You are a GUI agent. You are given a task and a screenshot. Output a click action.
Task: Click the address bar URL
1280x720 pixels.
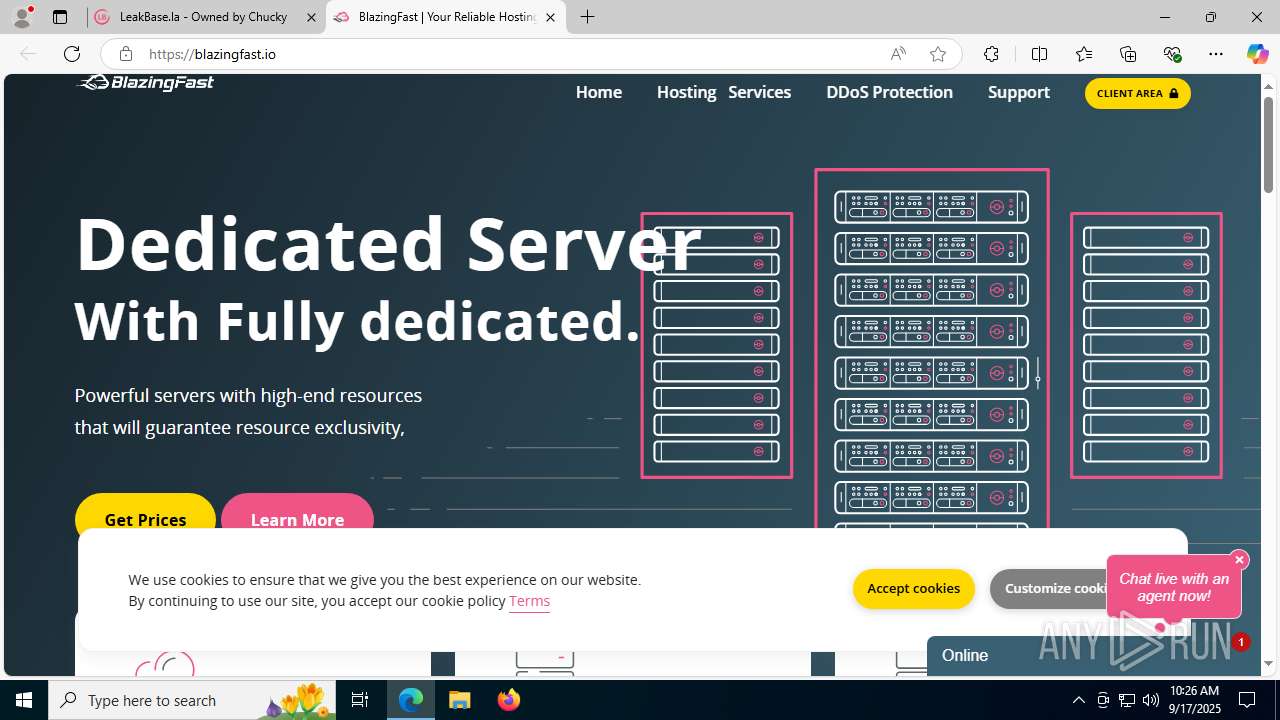[212, 54]
